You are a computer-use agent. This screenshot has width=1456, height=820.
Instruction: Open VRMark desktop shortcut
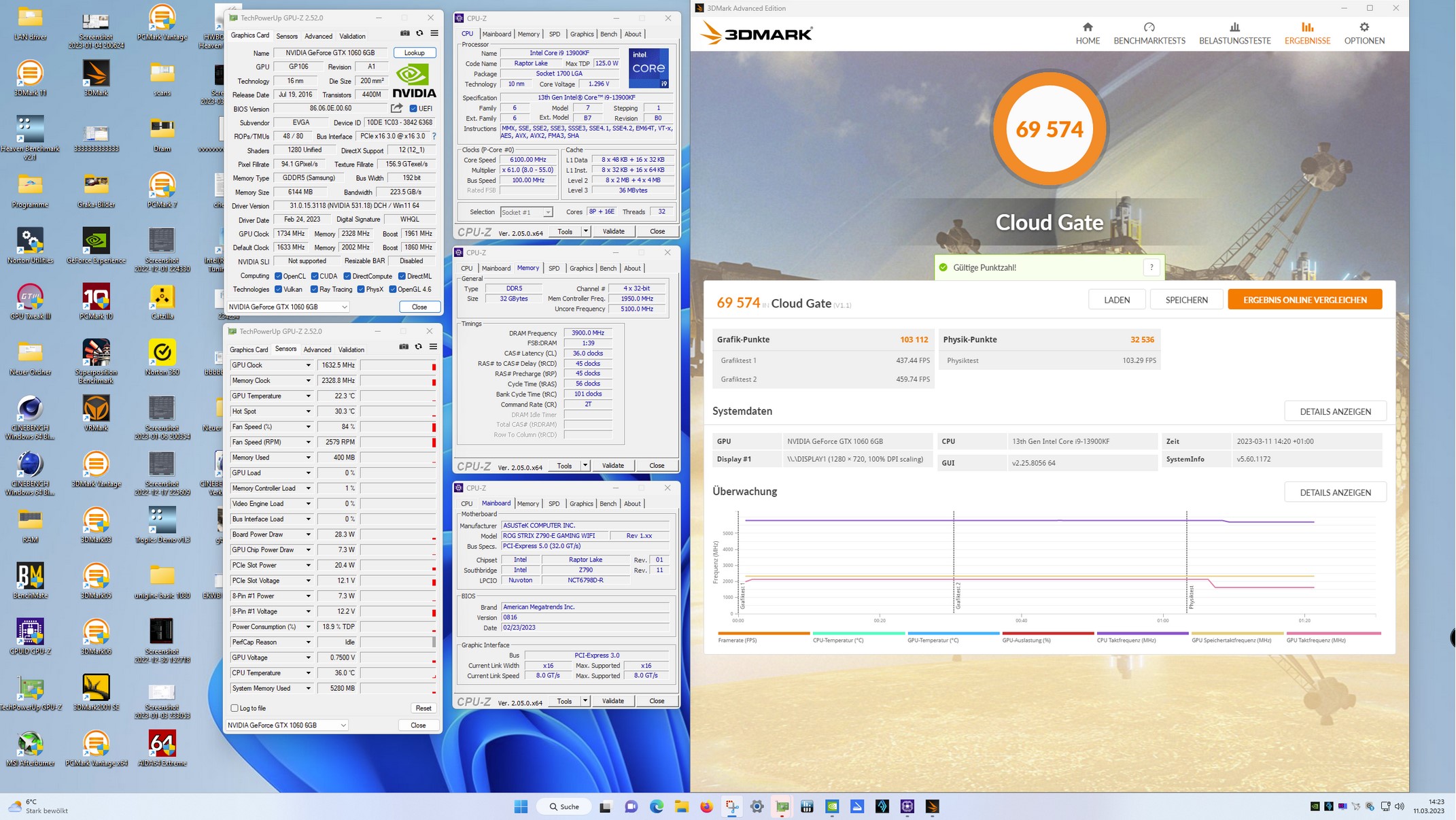click(96, 413)
